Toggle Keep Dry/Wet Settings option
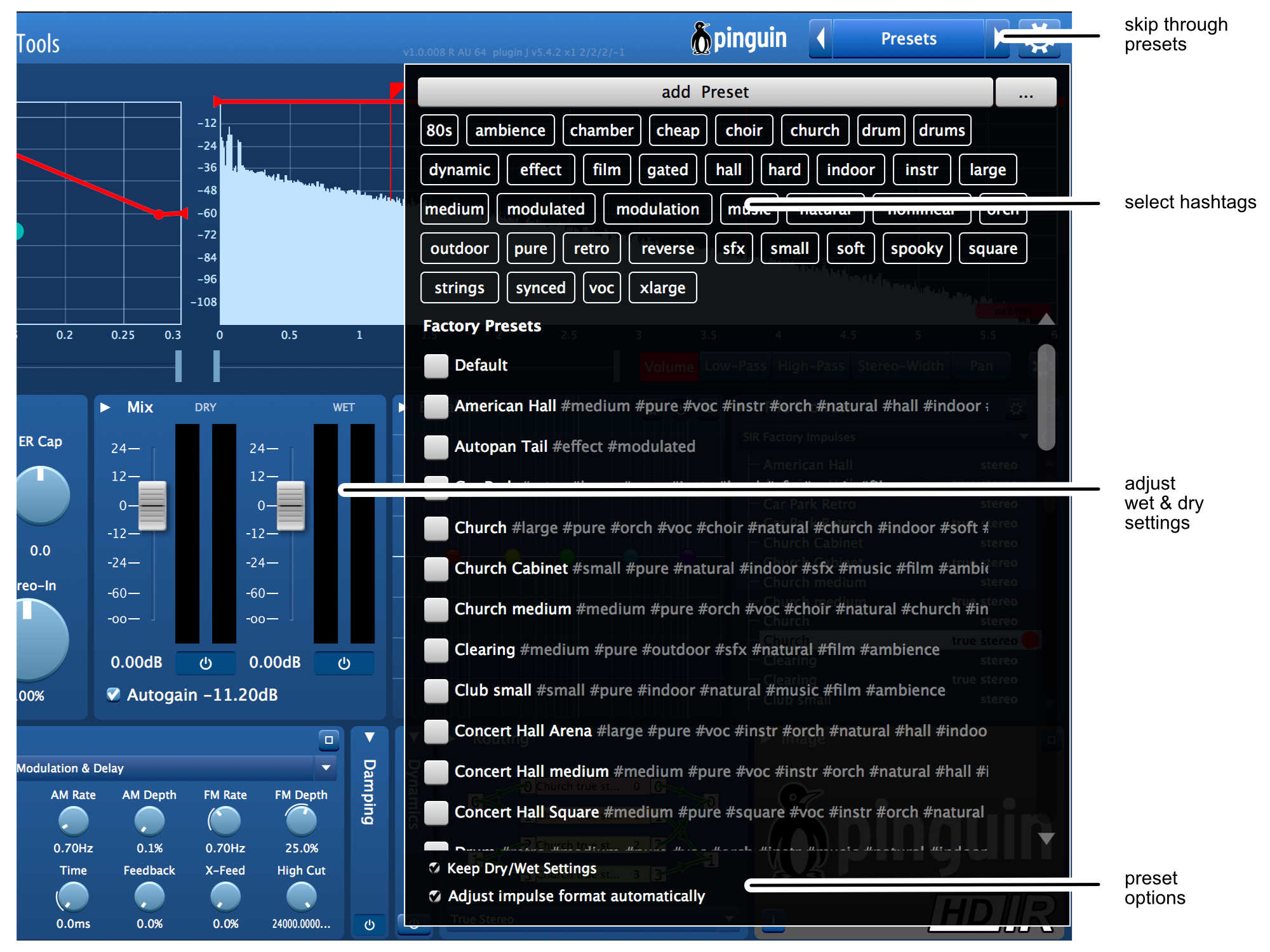 435,868
